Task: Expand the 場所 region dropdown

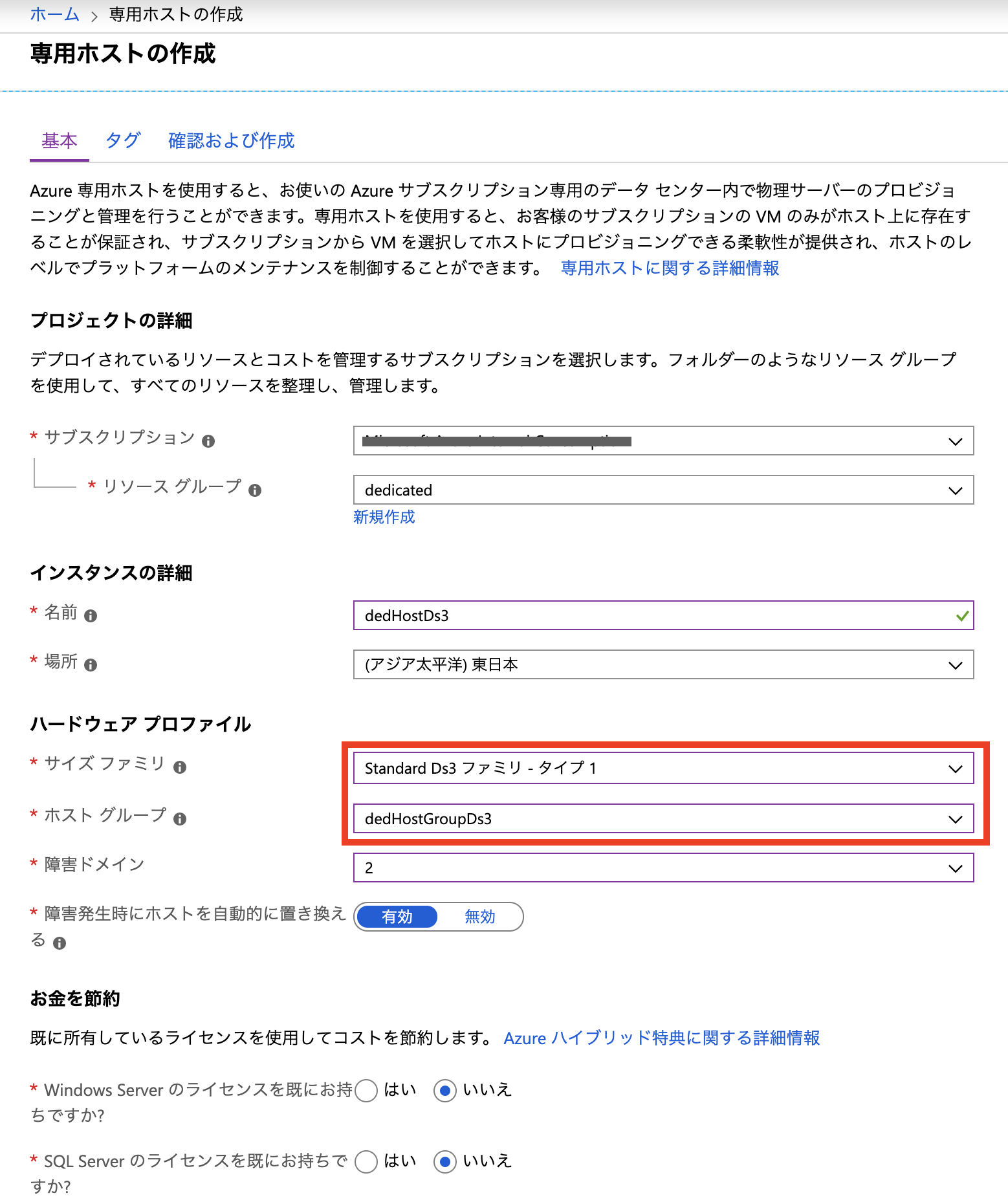Action: click(x=663, y=665)
